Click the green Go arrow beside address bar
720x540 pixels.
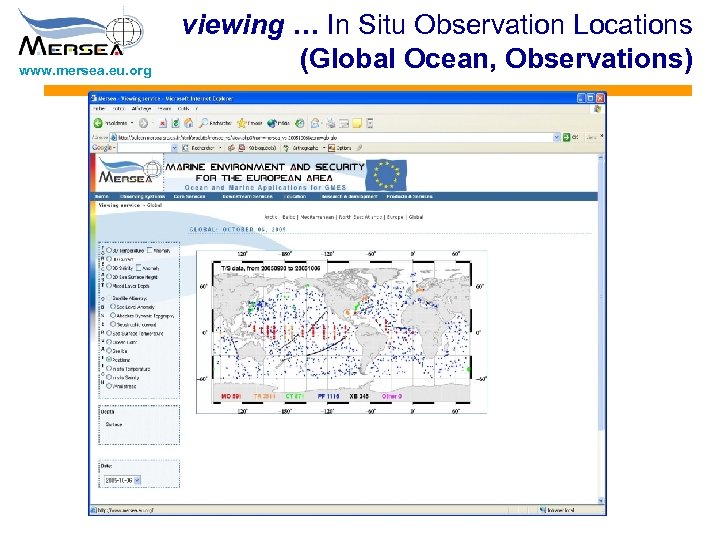[x=566, y=137]
